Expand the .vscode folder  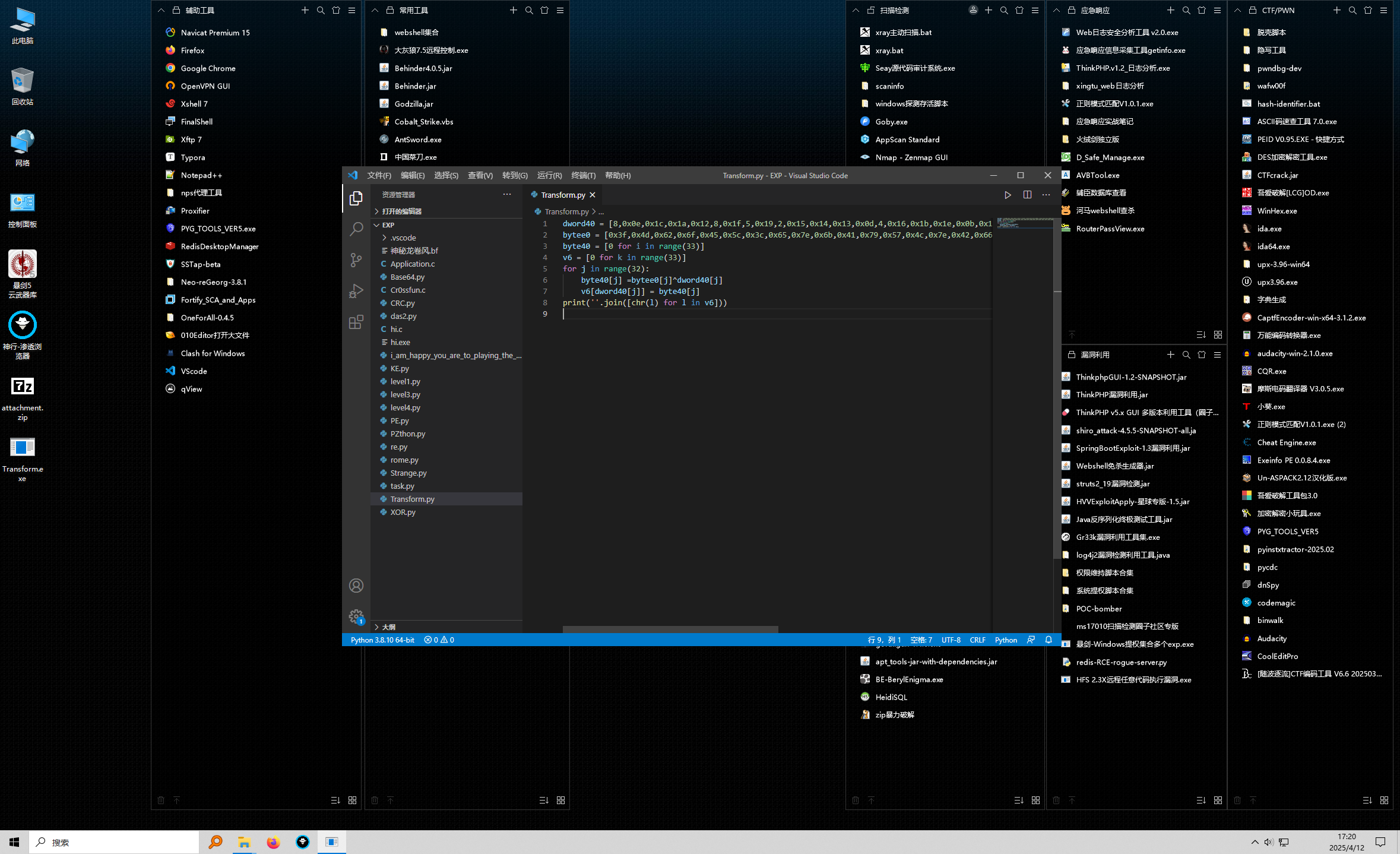coord(403,238)
